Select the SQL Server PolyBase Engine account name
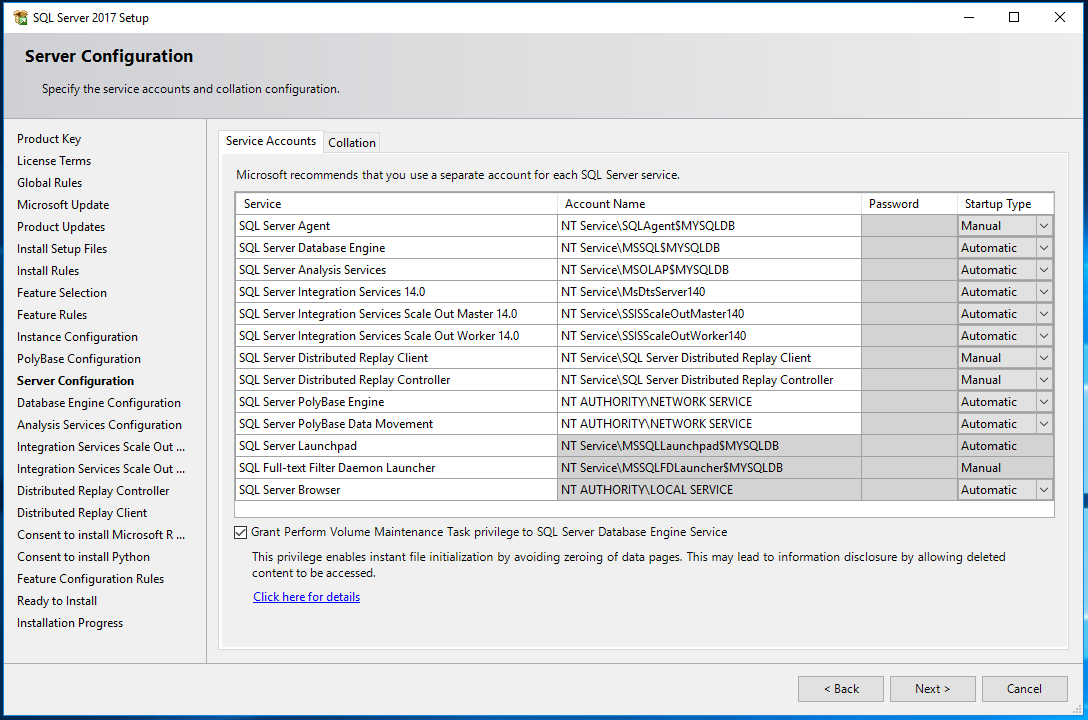The image size is (1088, 720). [x=708, y=402]
